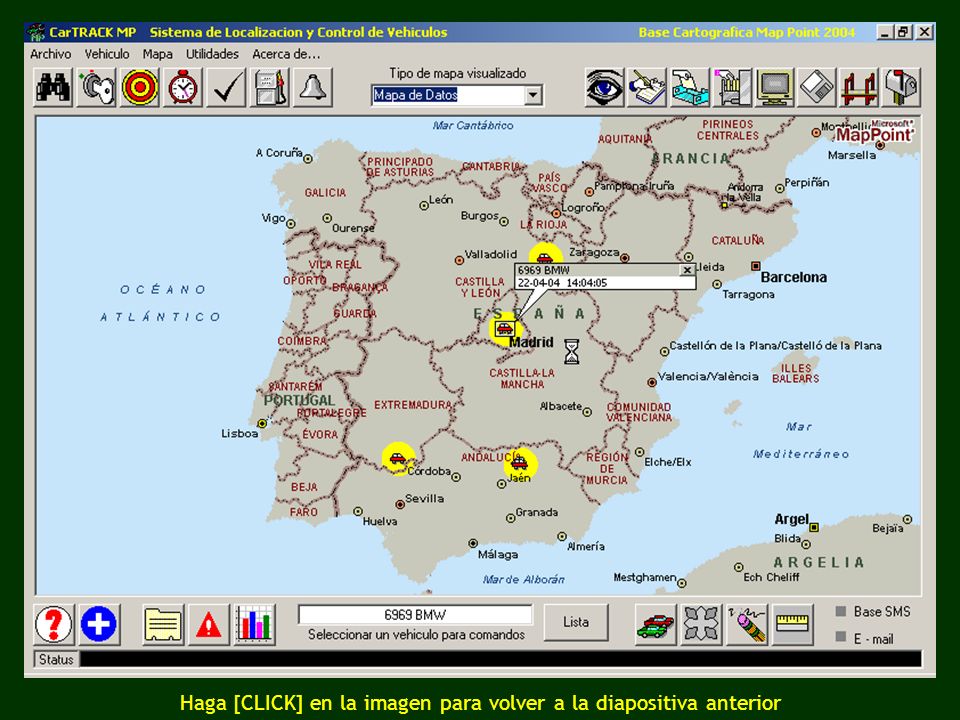The image size is (960, 720).
Task: Open the Archivo menu
Action: 51,54
